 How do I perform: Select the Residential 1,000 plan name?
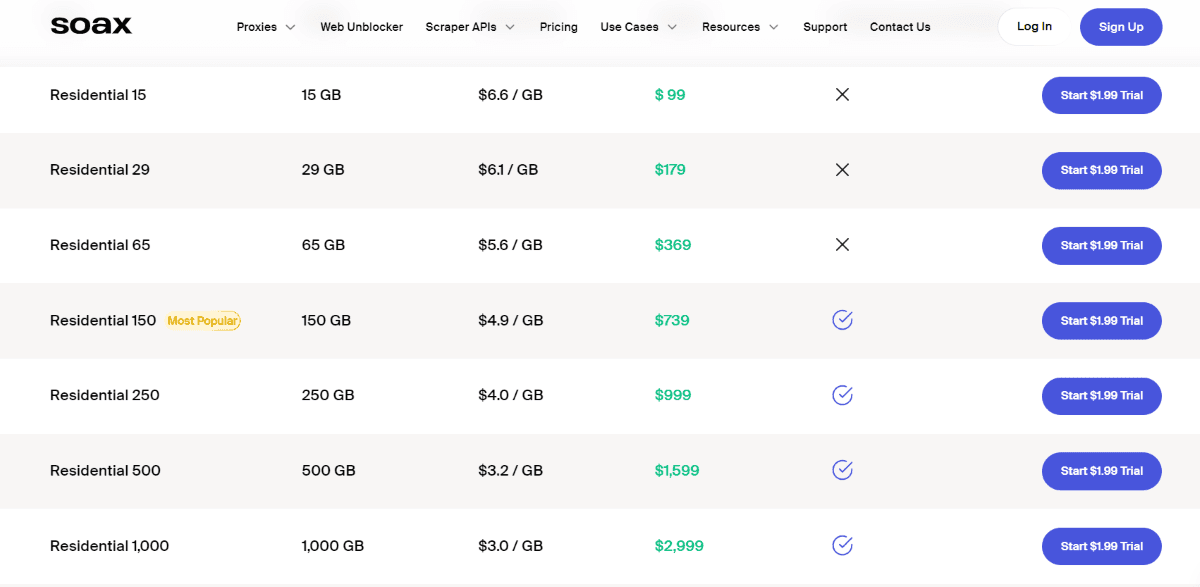(x=110, y=546)
